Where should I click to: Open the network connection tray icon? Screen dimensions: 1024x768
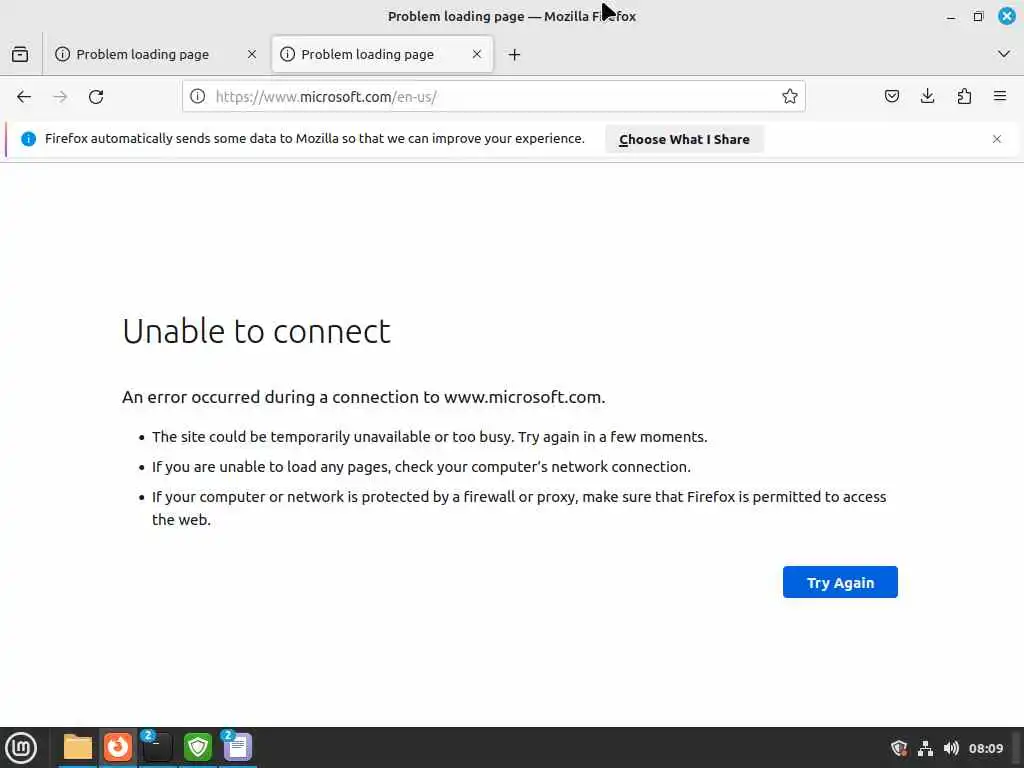pyautogui.click(x=925, y=748)
